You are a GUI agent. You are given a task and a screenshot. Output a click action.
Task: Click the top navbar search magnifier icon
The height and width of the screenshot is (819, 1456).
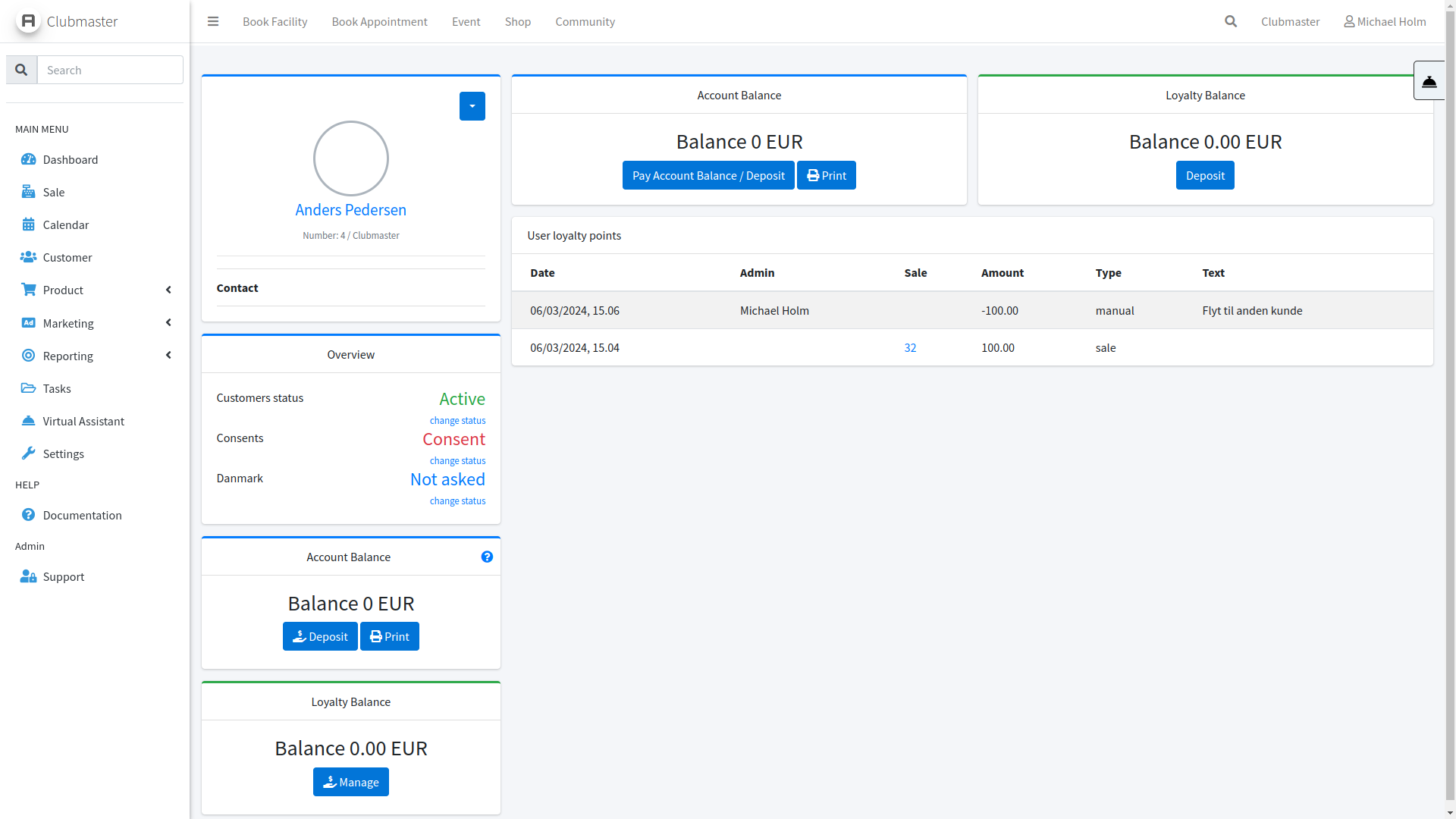(x=1231, y=21)
